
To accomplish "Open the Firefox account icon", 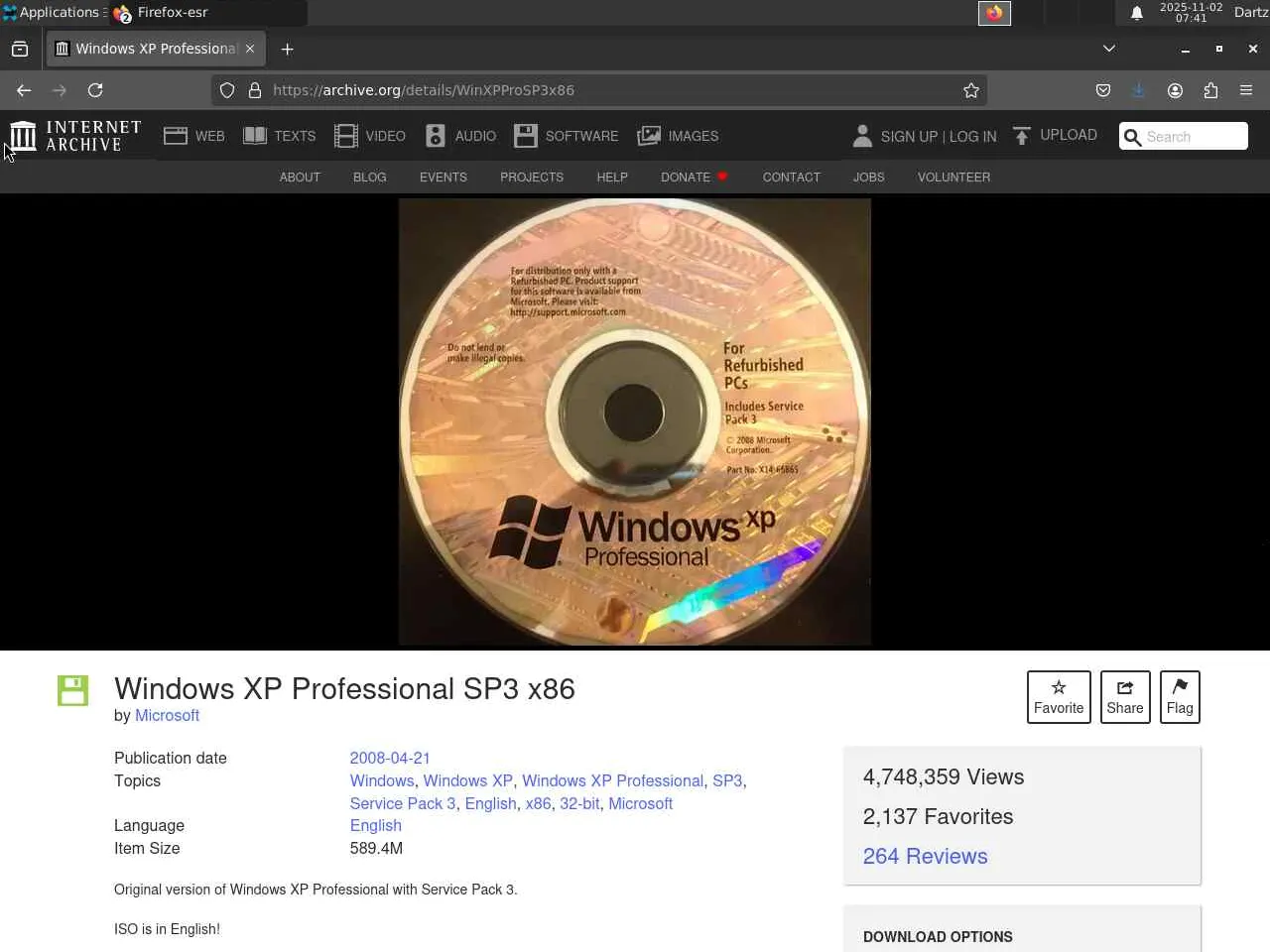I will click(x=1175, y=90).
